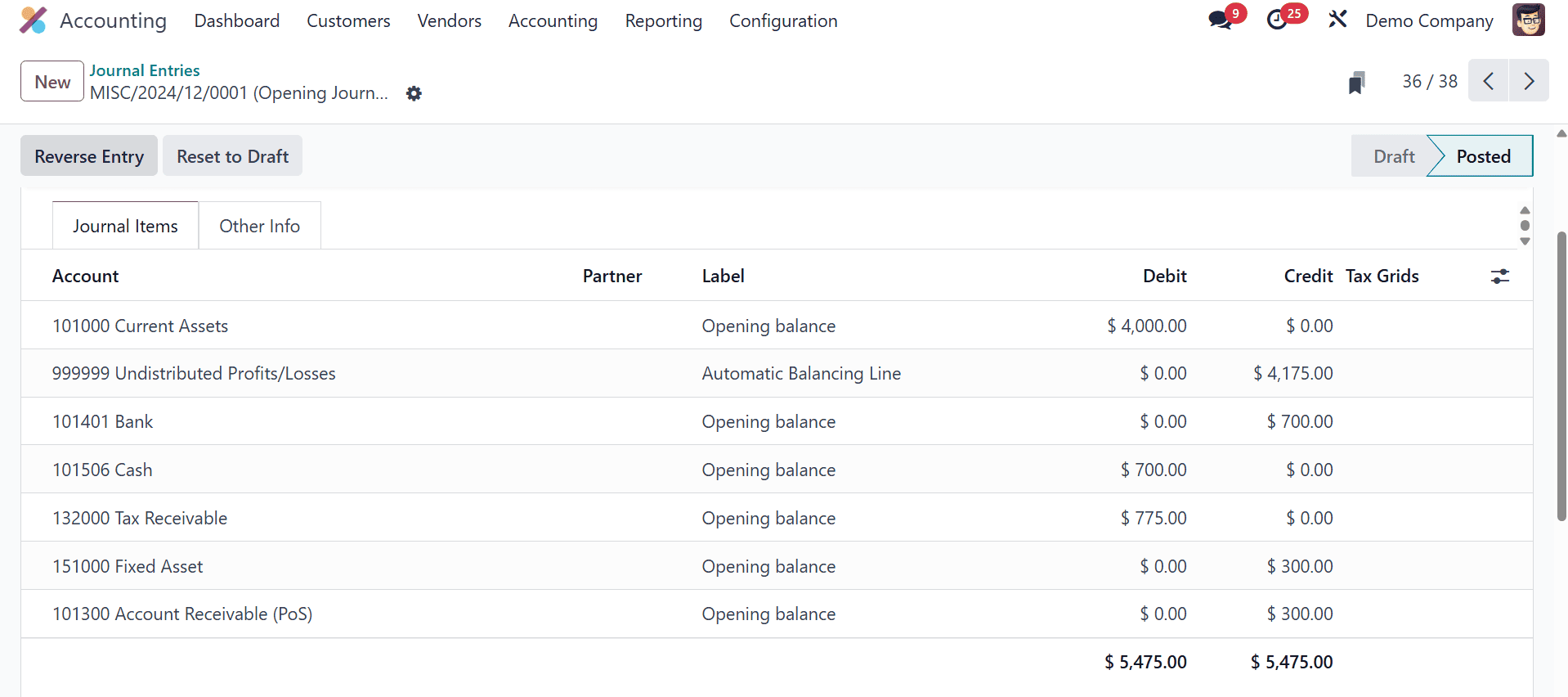
Task: Open the Accounting menu item
Action: click(x=553, y=21)
